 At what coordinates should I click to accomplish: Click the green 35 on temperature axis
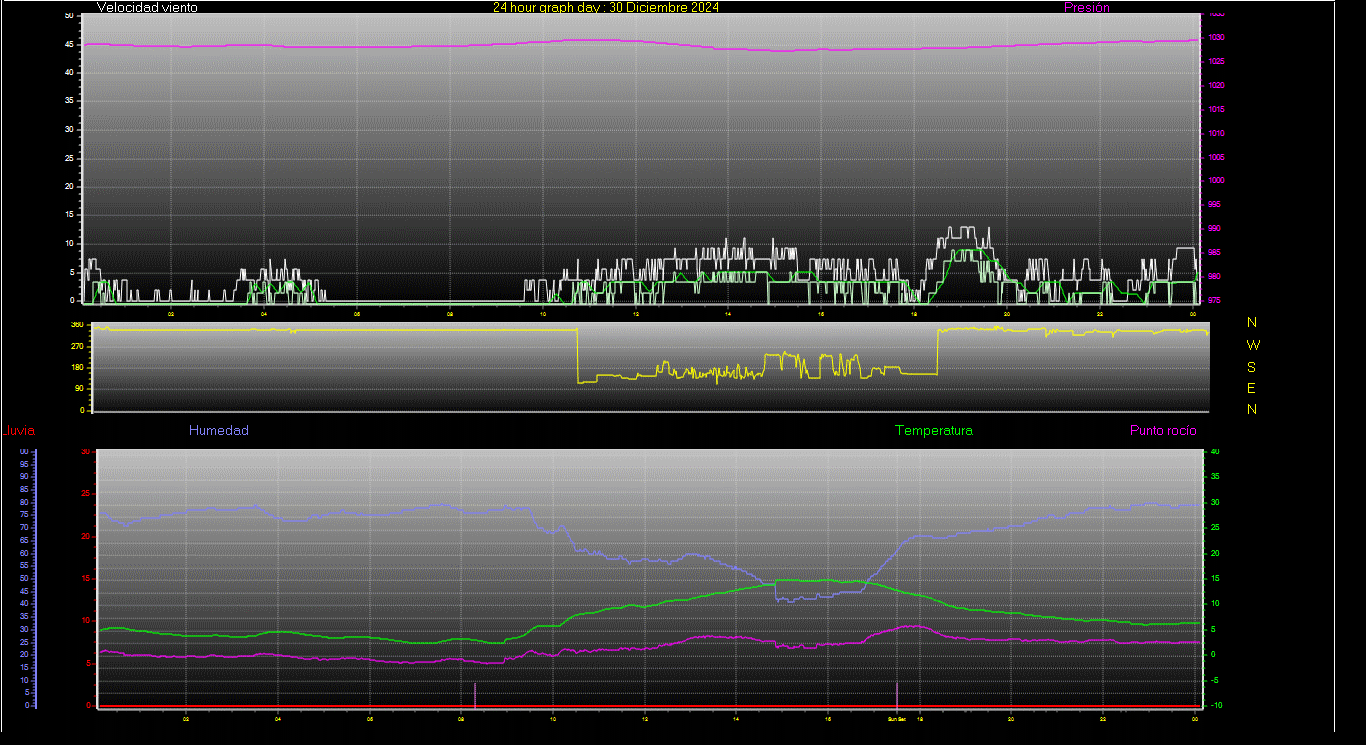click(1214, 477)
